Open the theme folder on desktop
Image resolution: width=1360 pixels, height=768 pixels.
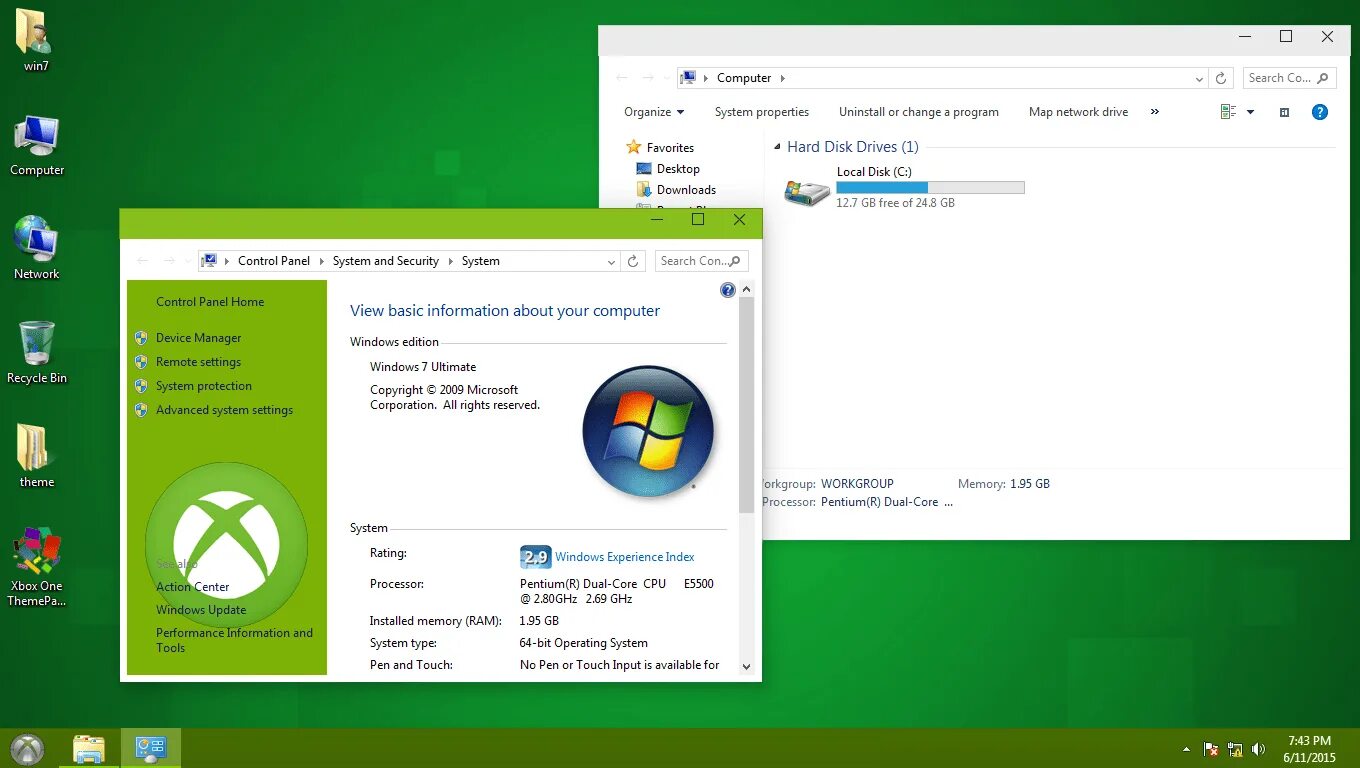pyautogui.click(x=36, y=456)
